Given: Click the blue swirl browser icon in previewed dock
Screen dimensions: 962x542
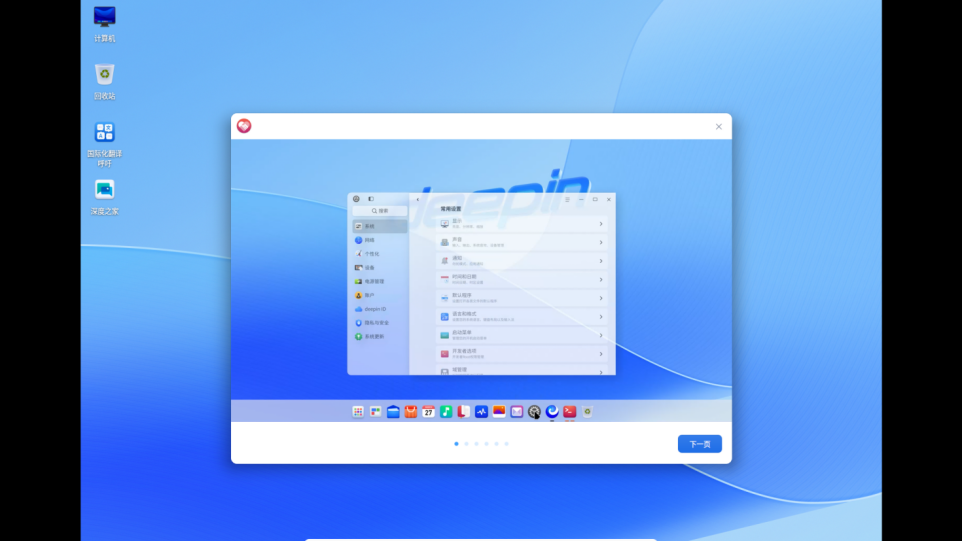Looking at the screenshot, I should pyautogui.click(x=552, y=412).
